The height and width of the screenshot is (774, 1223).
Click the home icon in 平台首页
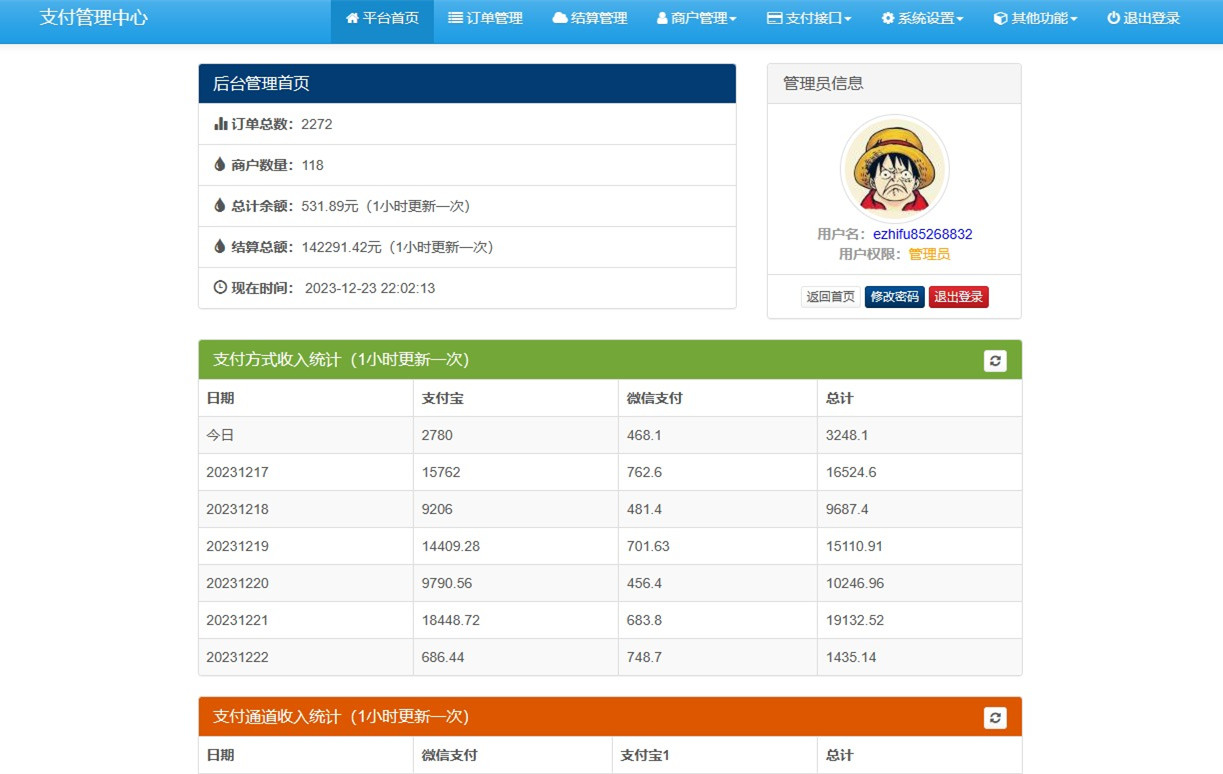(x=352, y=18)
